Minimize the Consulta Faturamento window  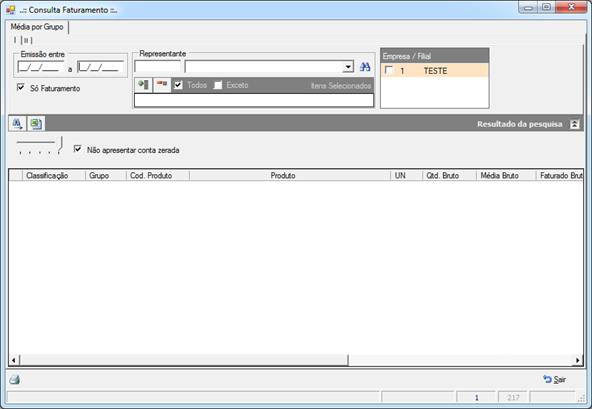pyautogui.click(x=528, y=8)
